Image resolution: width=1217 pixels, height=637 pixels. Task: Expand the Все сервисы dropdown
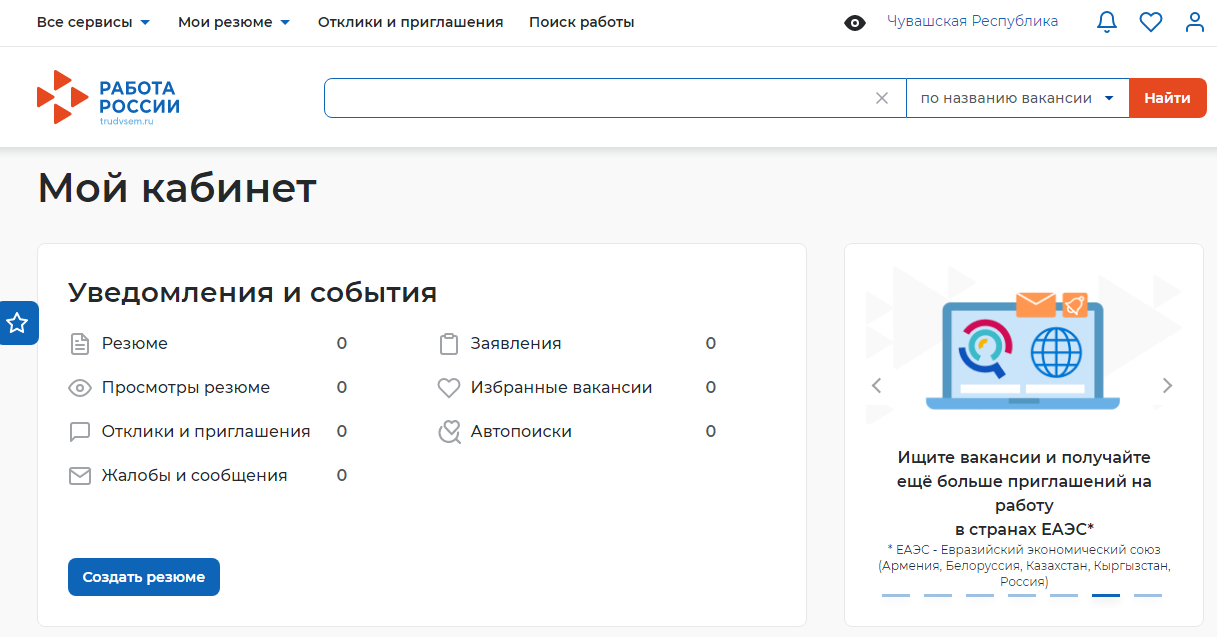[x=93, y=22]
